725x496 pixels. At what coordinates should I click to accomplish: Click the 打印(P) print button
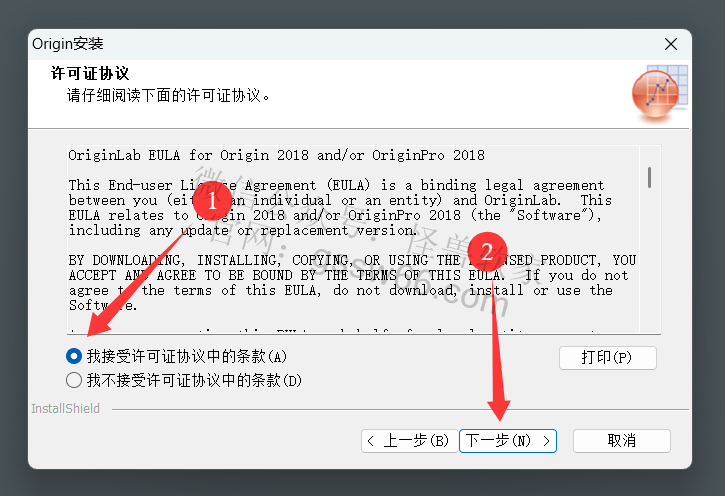tap(608, 358)
